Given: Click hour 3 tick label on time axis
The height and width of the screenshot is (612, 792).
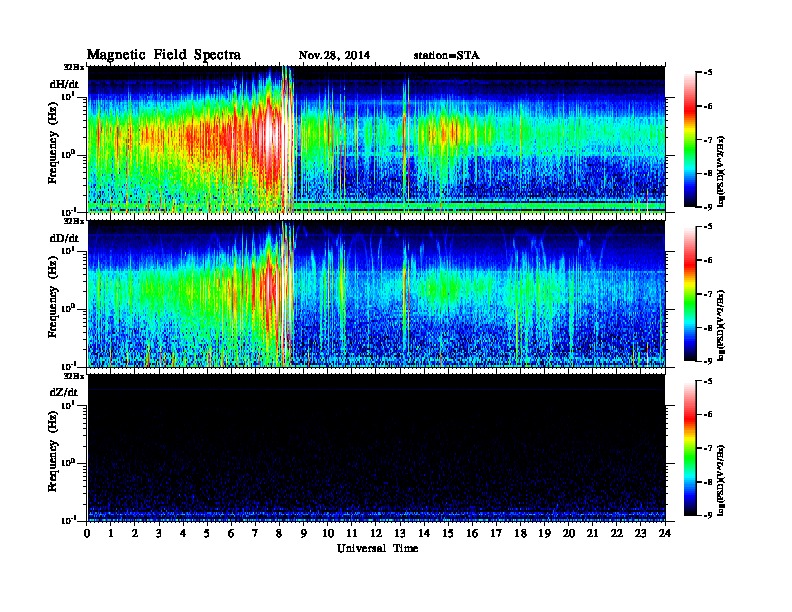Looking at the screenshot, I should 159,534.
